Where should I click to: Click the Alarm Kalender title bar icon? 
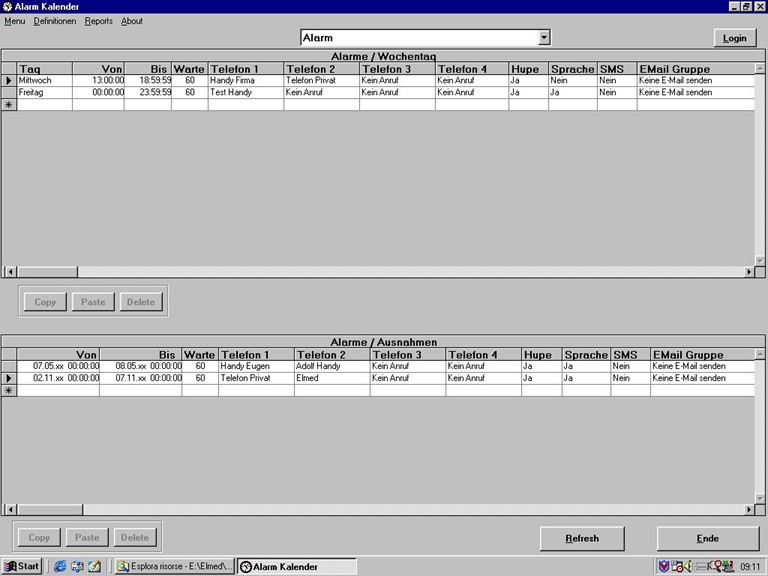tap(7, 6)
